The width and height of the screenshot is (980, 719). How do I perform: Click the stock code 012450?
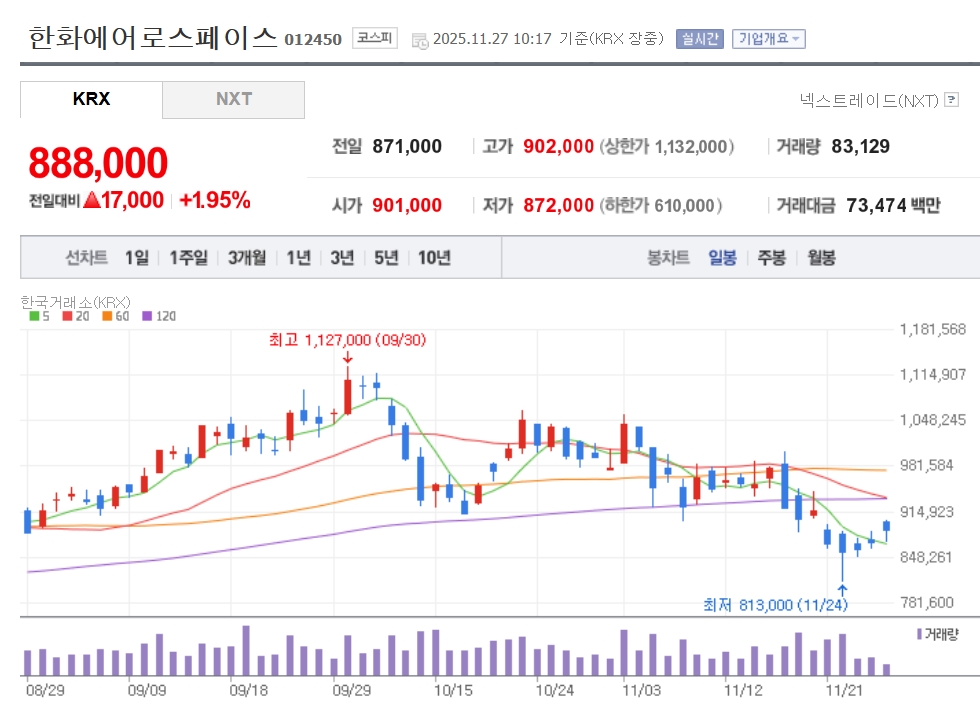313,40
